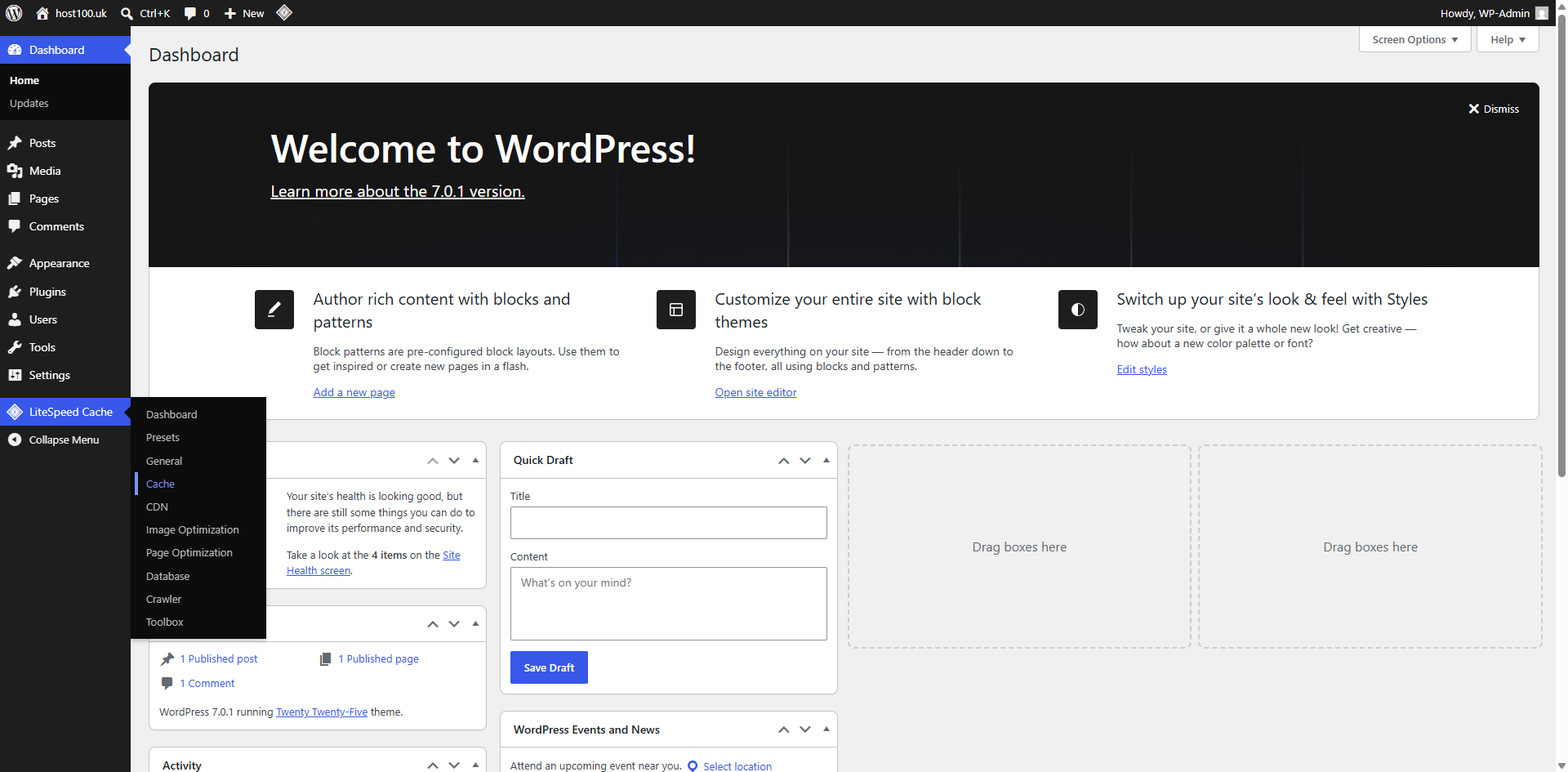This screenshot has width=1568, height=772.
Task: Open LiteSpeed Cache sidebar item
Action: point(65,412)
